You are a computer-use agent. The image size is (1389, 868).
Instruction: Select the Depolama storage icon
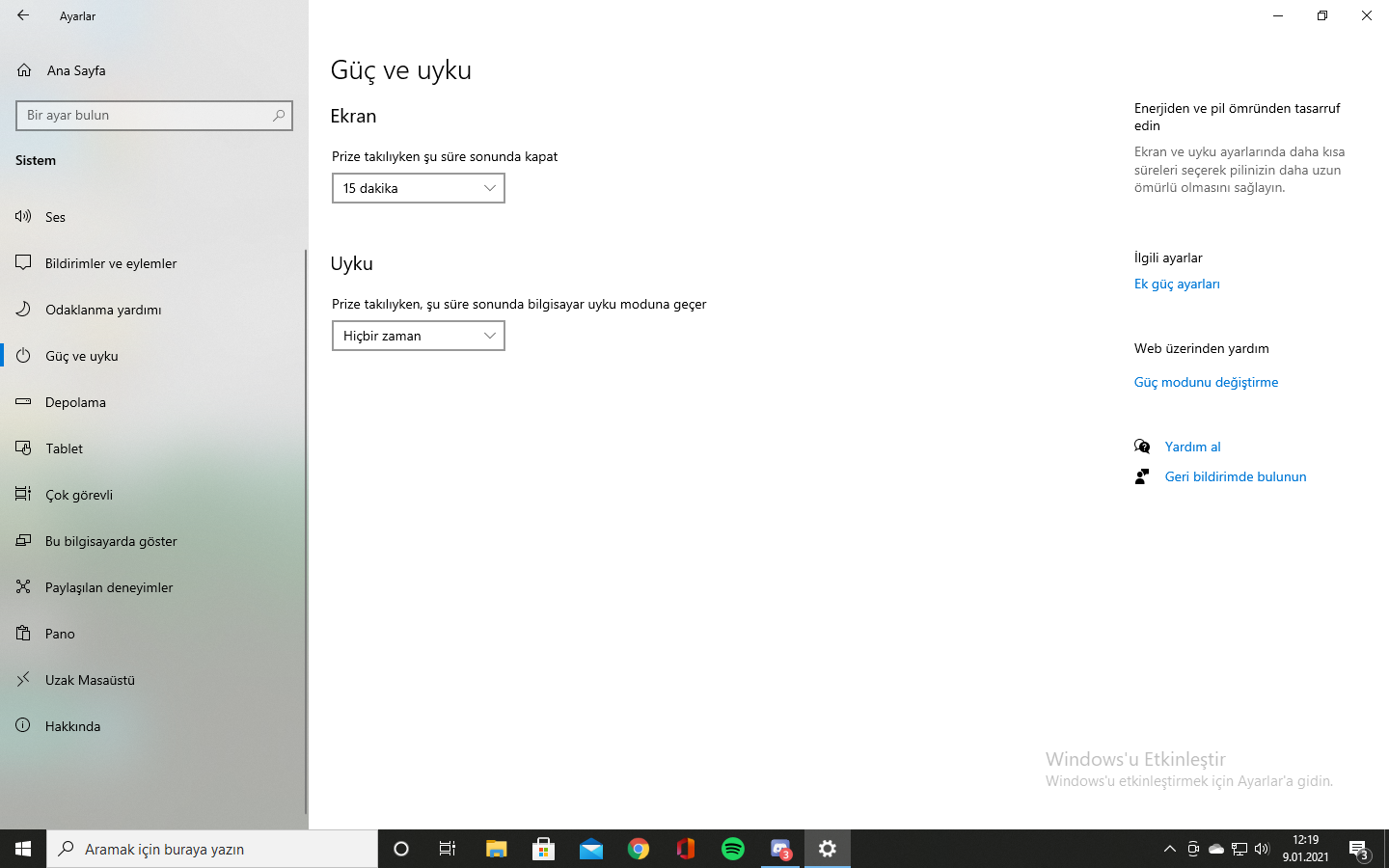click(23, 401)
